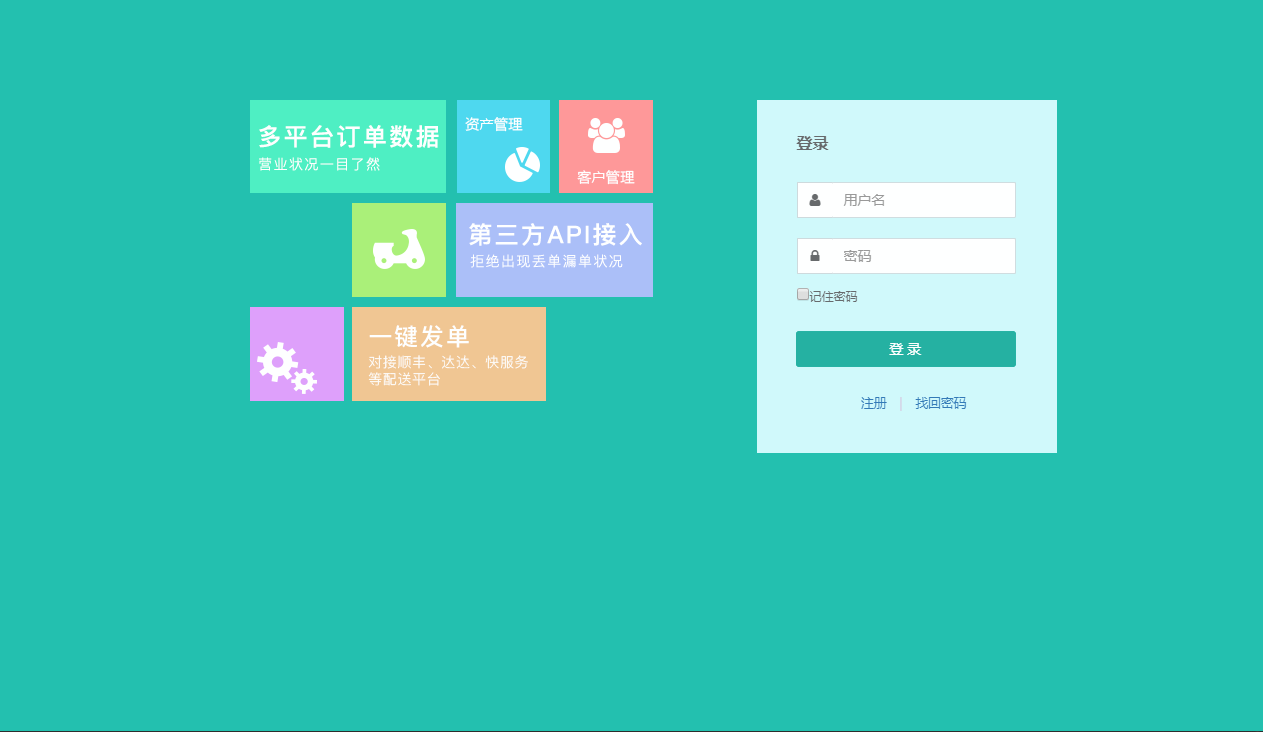The height and width of the screenshot is (732, 1263).
Task: Click the 拒绝出现丢单漏单状况 subtitle
Action: pos(547,261)
